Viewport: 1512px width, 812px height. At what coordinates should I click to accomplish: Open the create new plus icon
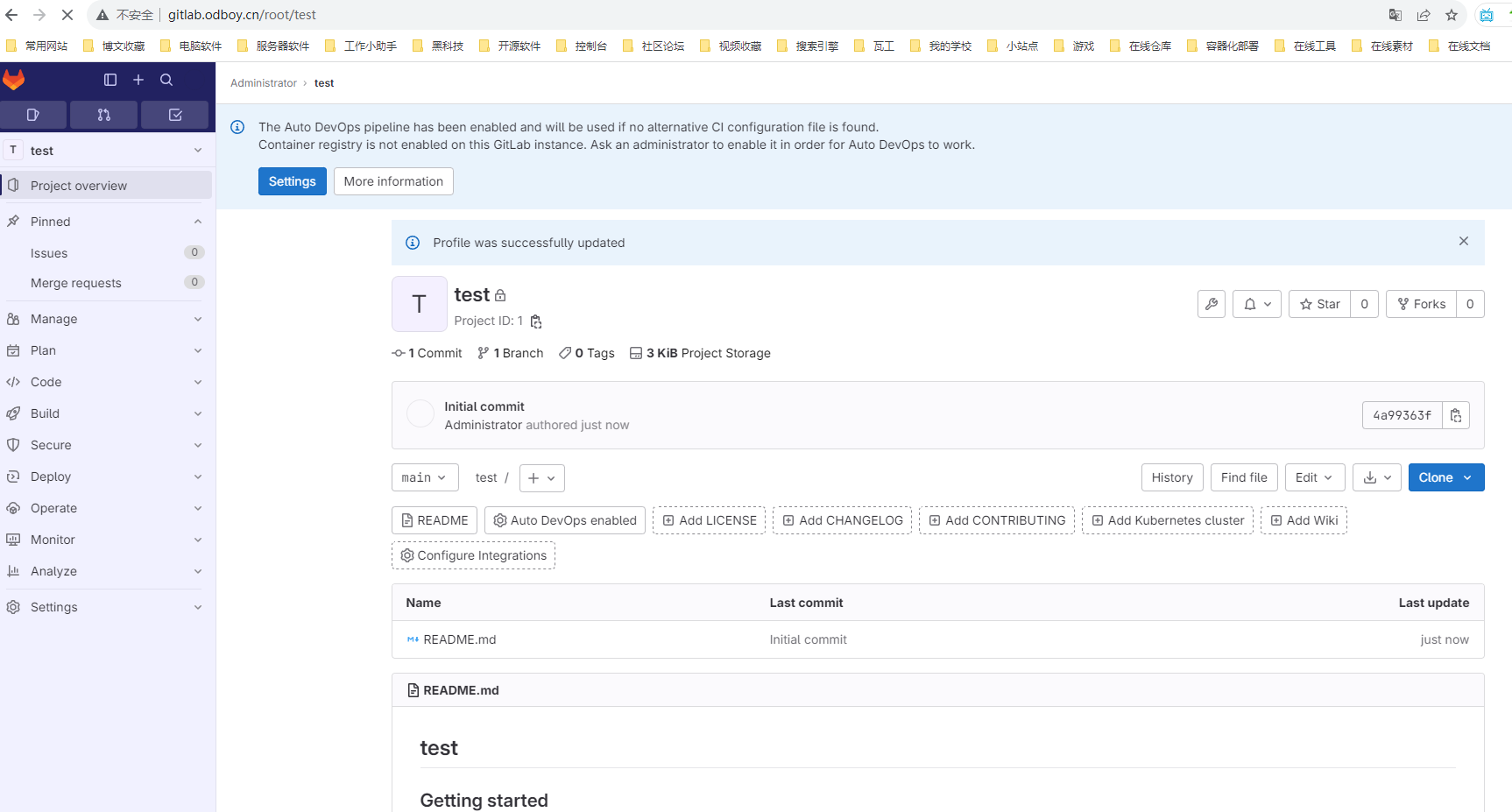[138, 80]
